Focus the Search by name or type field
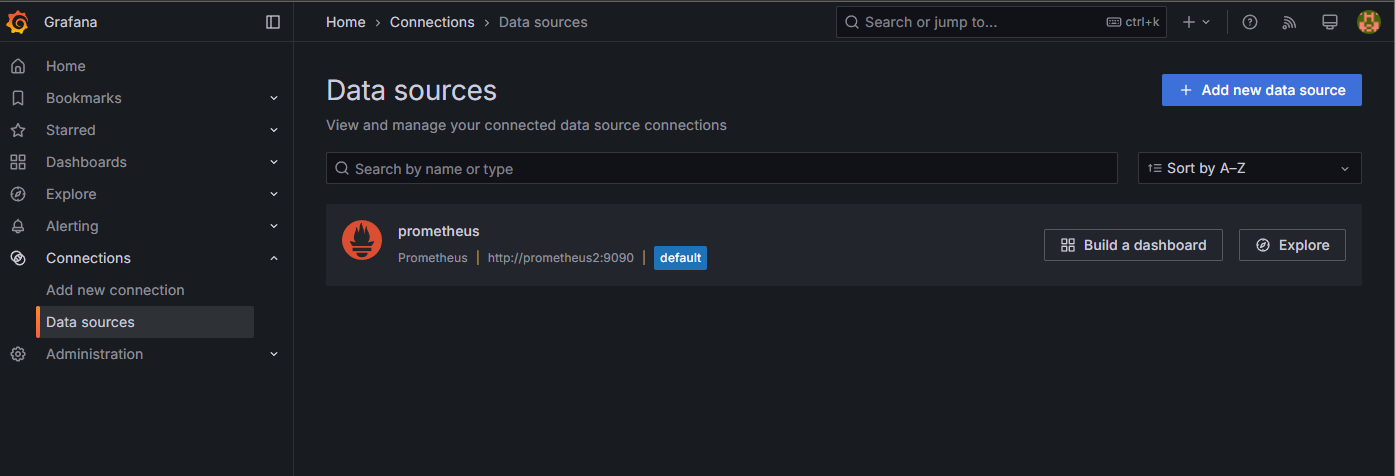 pyautogui.click(x=721, y=168)
